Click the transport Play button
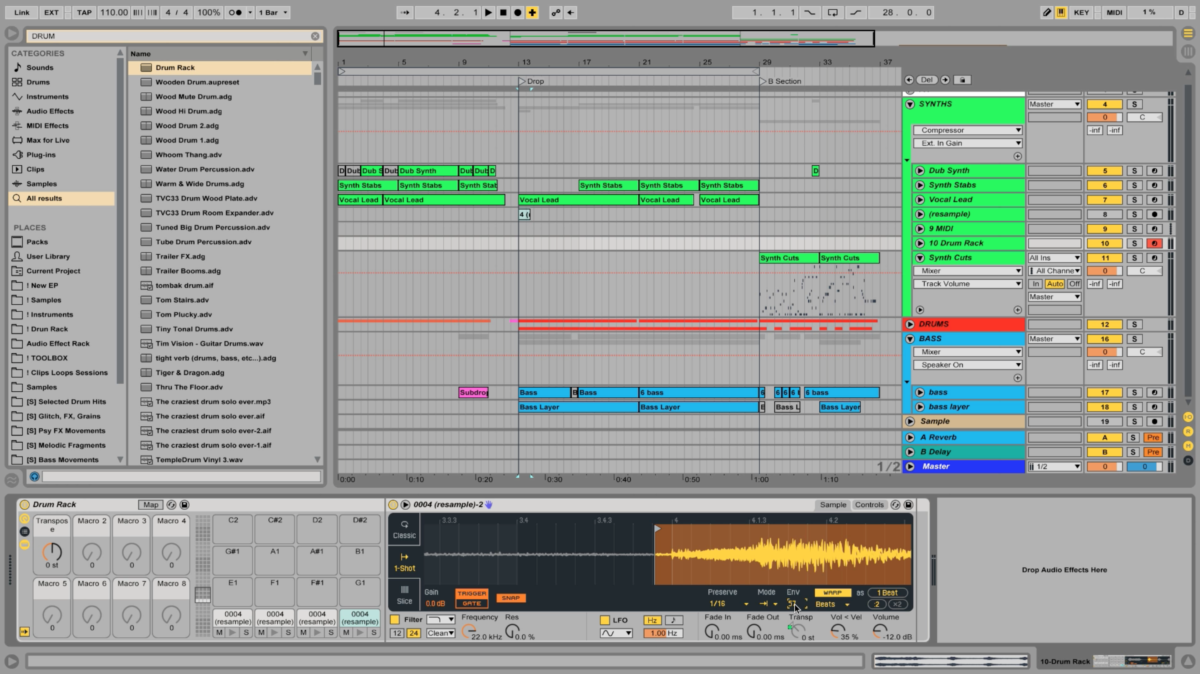 click(x=489, y=12)
